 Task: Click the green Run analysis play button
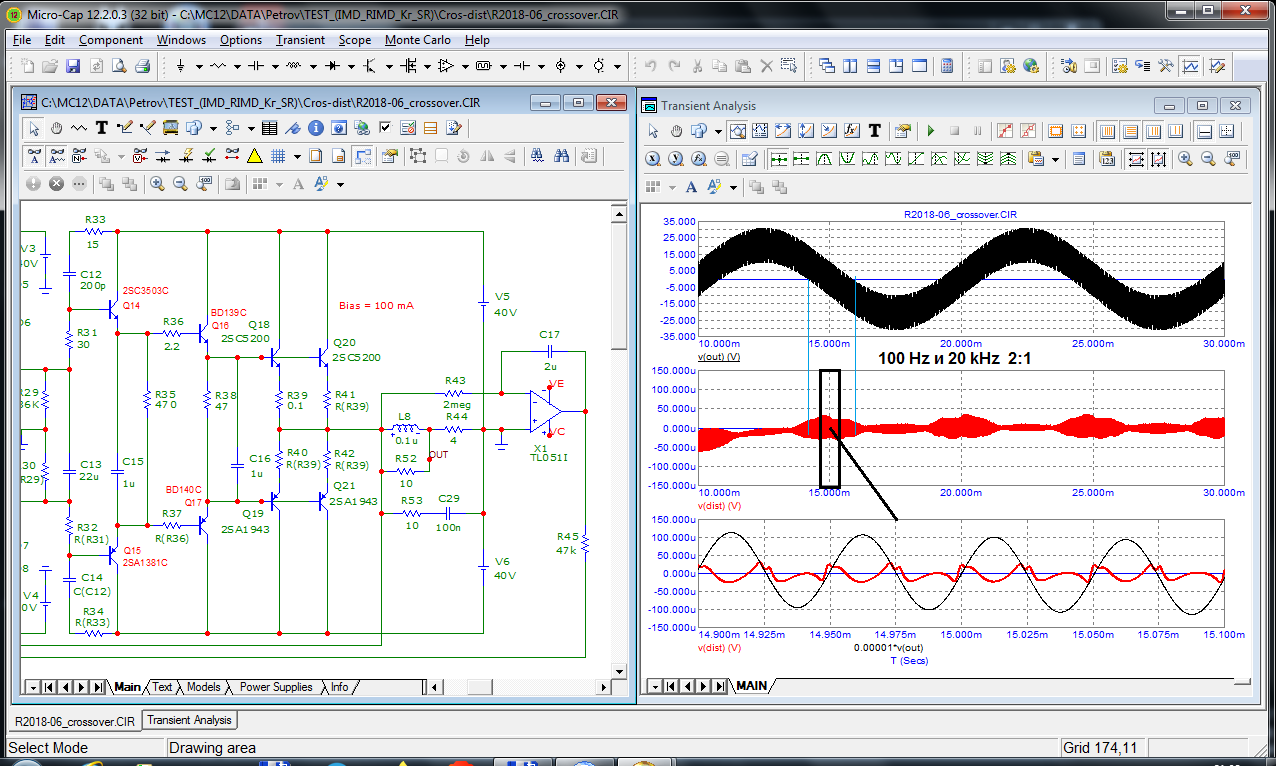pos(930,131)
